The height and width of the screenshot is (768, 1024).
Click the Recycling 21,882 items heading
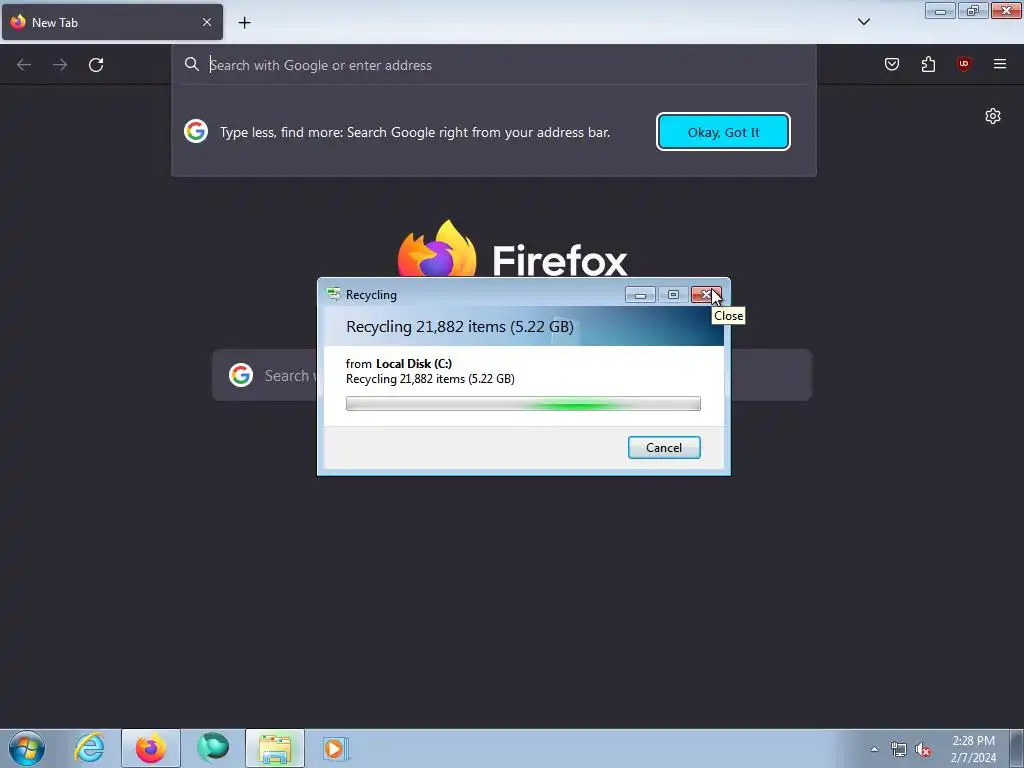460,327
